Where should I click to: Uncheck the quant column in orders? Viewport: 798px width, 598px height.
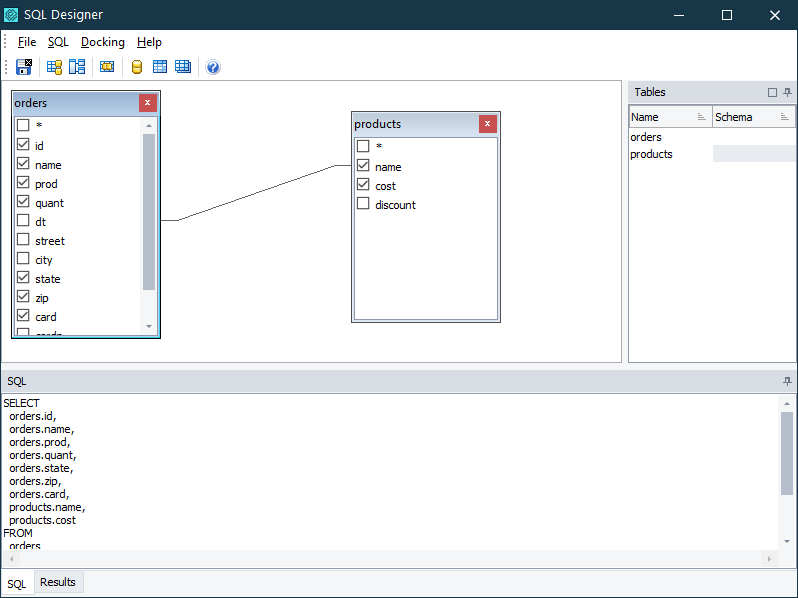[23, 203]
